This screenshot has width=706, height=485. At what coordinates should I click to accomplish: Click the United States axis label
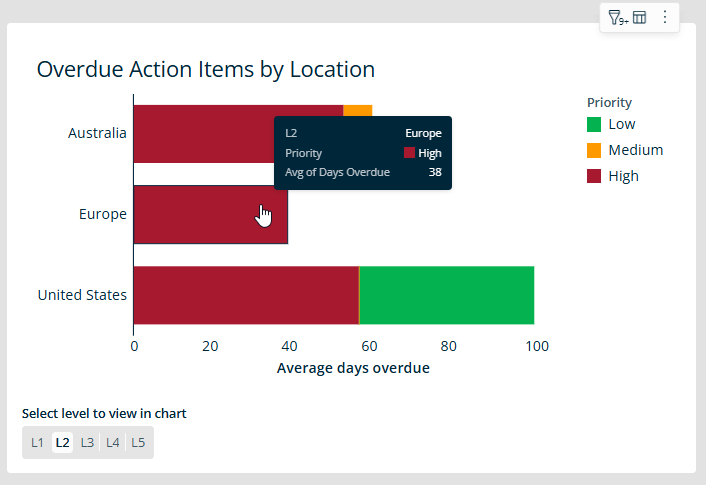click(82, 295)
